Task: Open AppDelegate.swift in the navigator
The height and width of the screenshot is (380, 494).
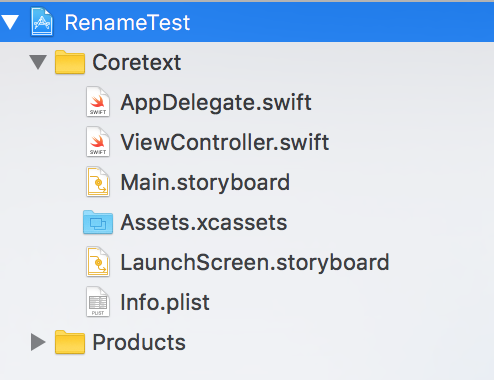Action: 216,103
